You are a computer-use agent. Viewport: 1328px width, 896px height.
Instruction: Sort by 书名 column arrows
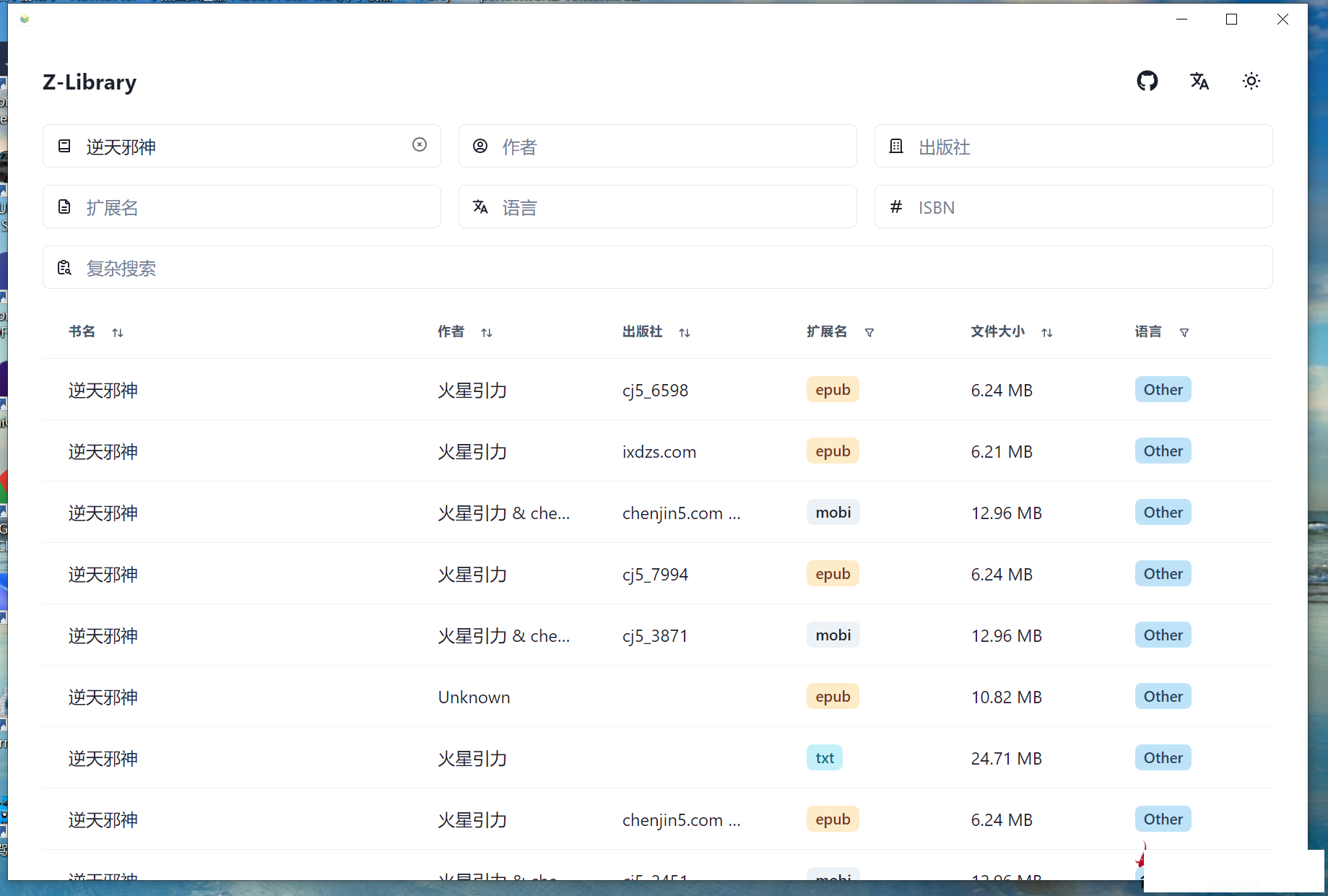[x=118, y=333]
